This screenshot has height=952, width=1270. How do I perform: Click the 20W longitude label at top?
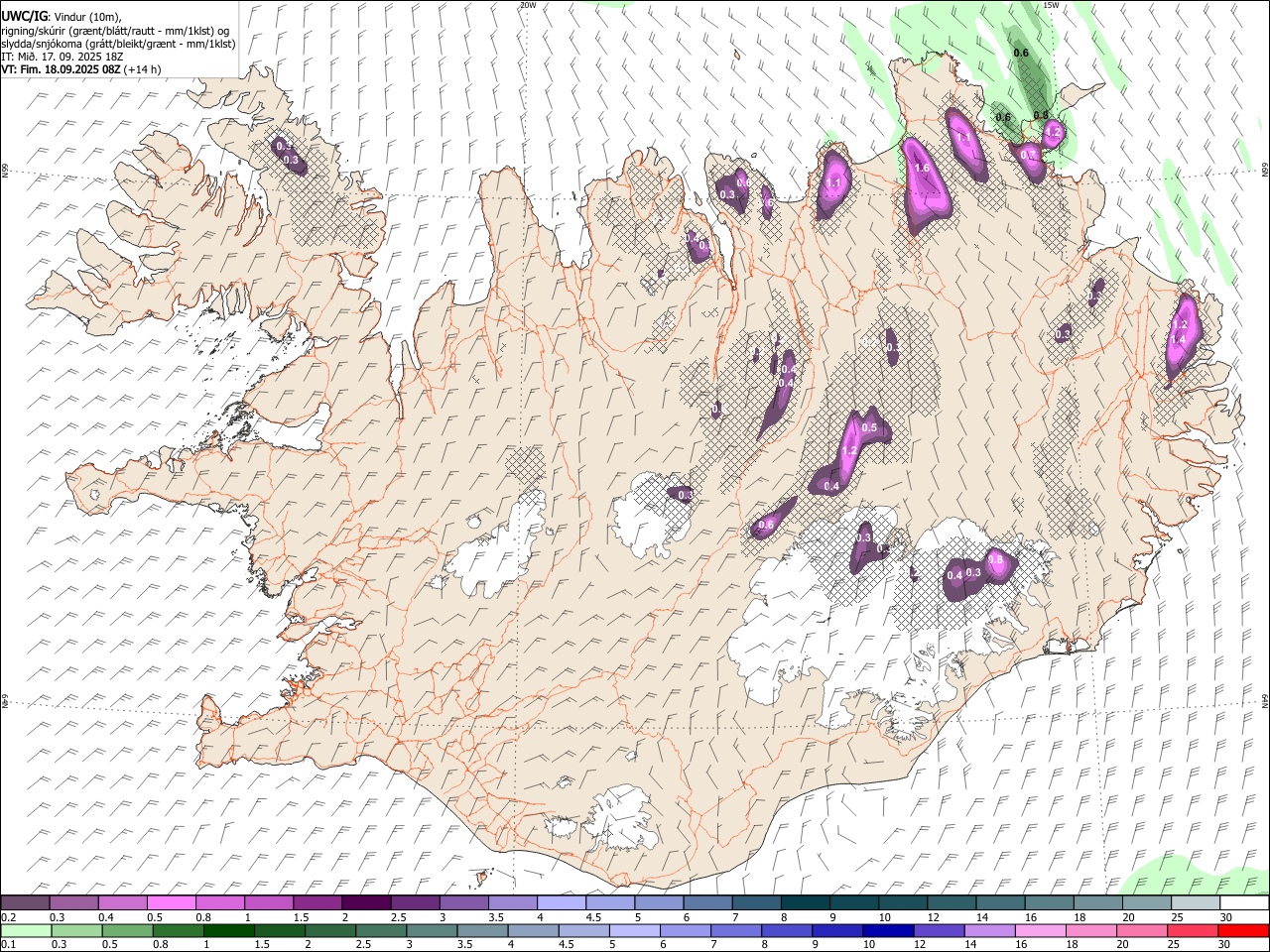point(528,5)
